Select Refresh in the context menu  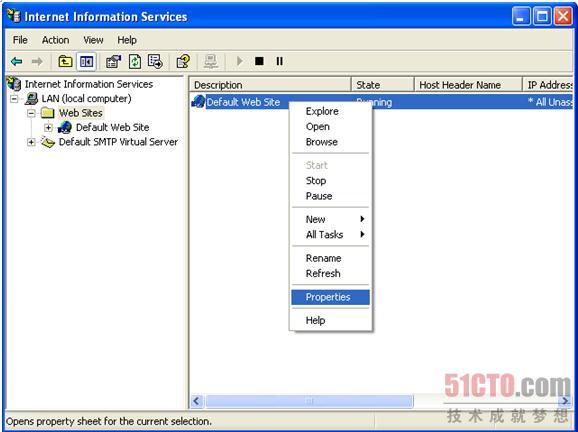[330, 274]
